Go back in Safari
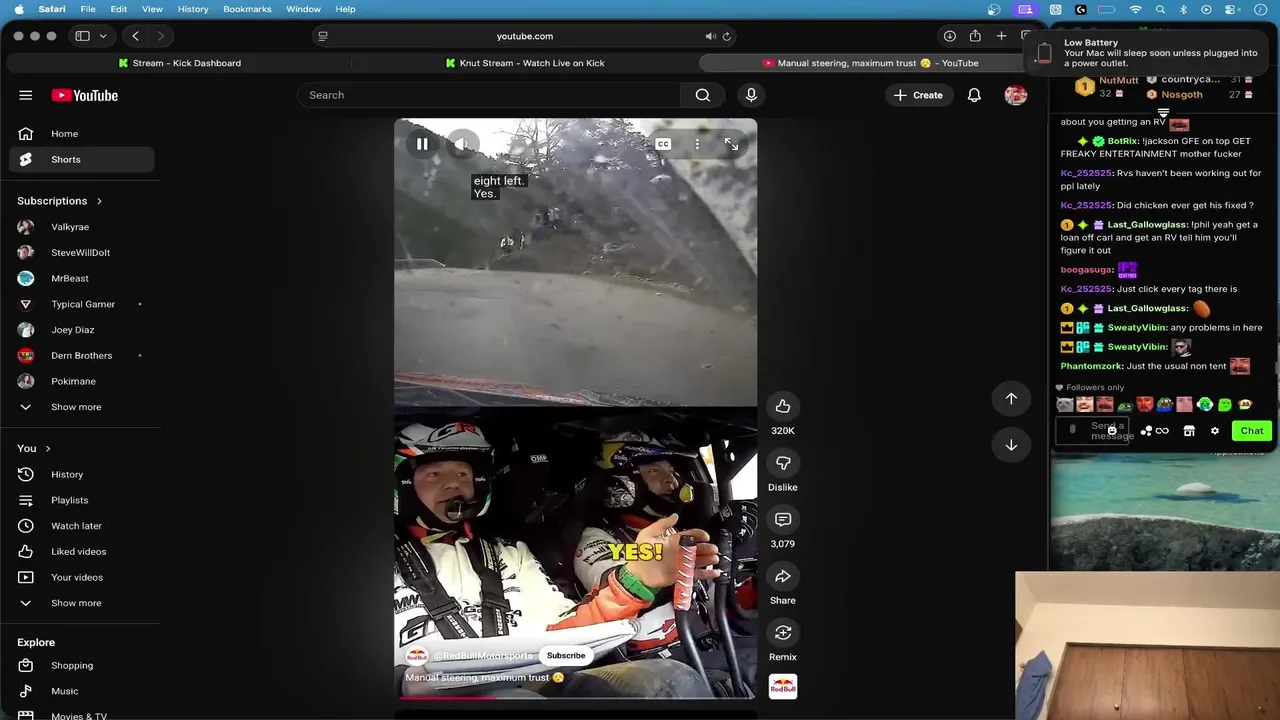The image size is (1280, 720). [136, 36]
